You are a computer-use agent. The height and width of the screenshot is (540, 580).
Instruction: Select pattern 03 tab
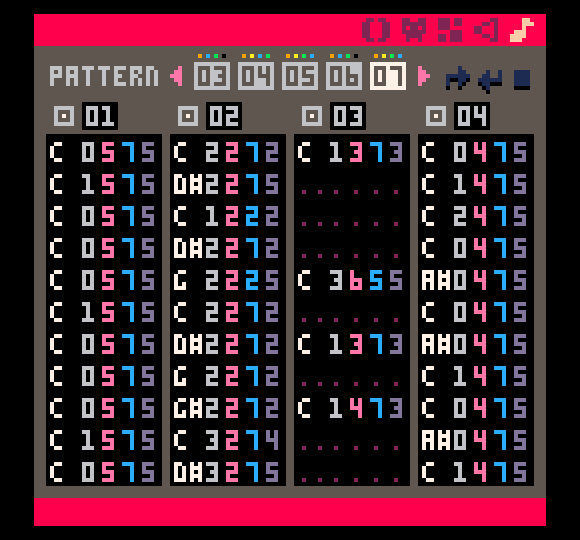212,76
